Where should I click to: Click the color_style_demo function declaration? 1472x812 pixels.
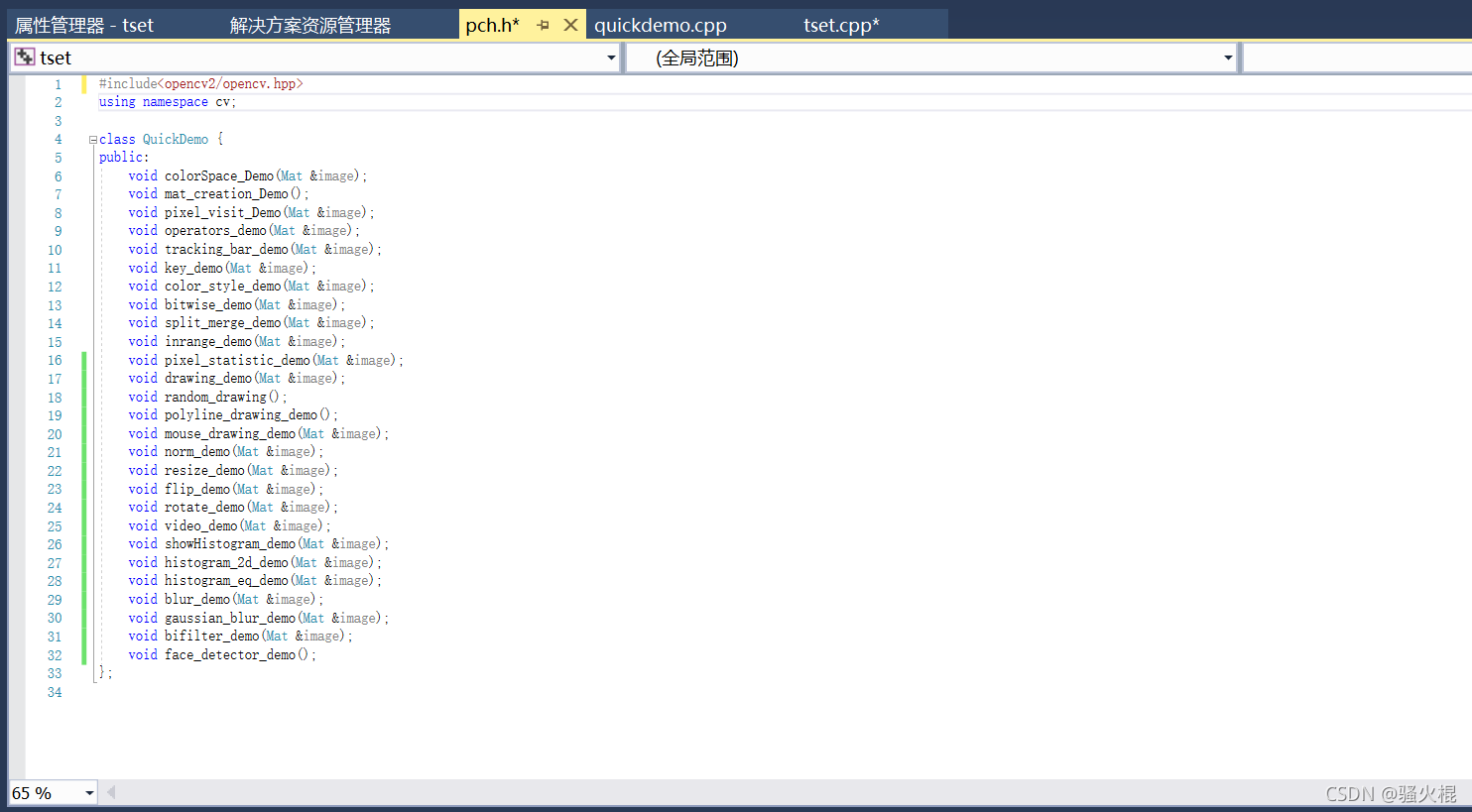pos(252,286)
